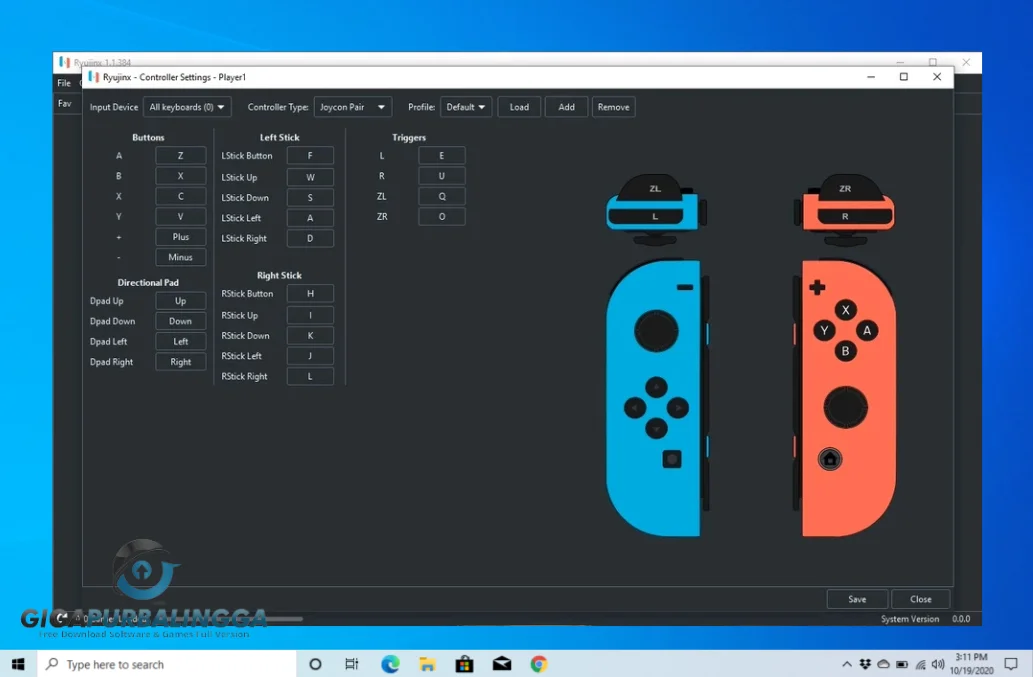Open the File menu of the main window
The image size is (1033, 677).
pos(63,83)
